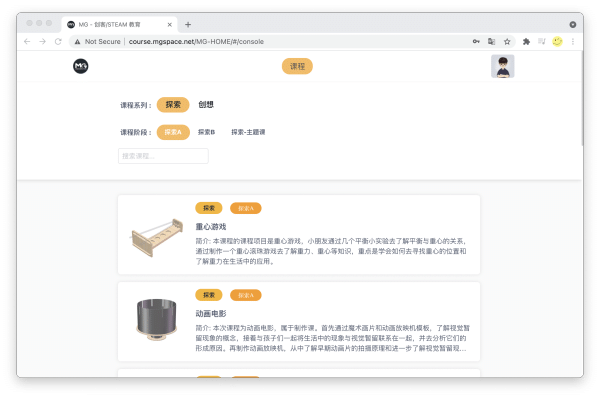The height and width of the screenshot is (398, 600).
Task: Click the address bar URL
Action: tap(196, 41)
